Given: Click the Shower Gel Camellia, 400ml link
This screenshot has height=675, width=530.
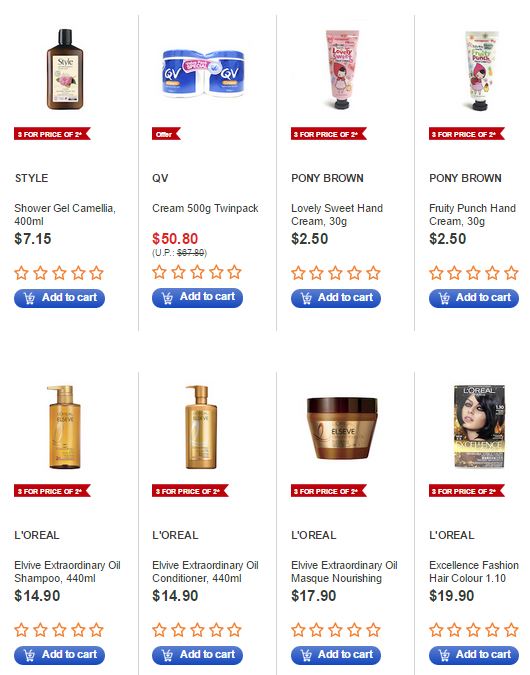Looking at the screenshot, I should [x=65, y=214].
